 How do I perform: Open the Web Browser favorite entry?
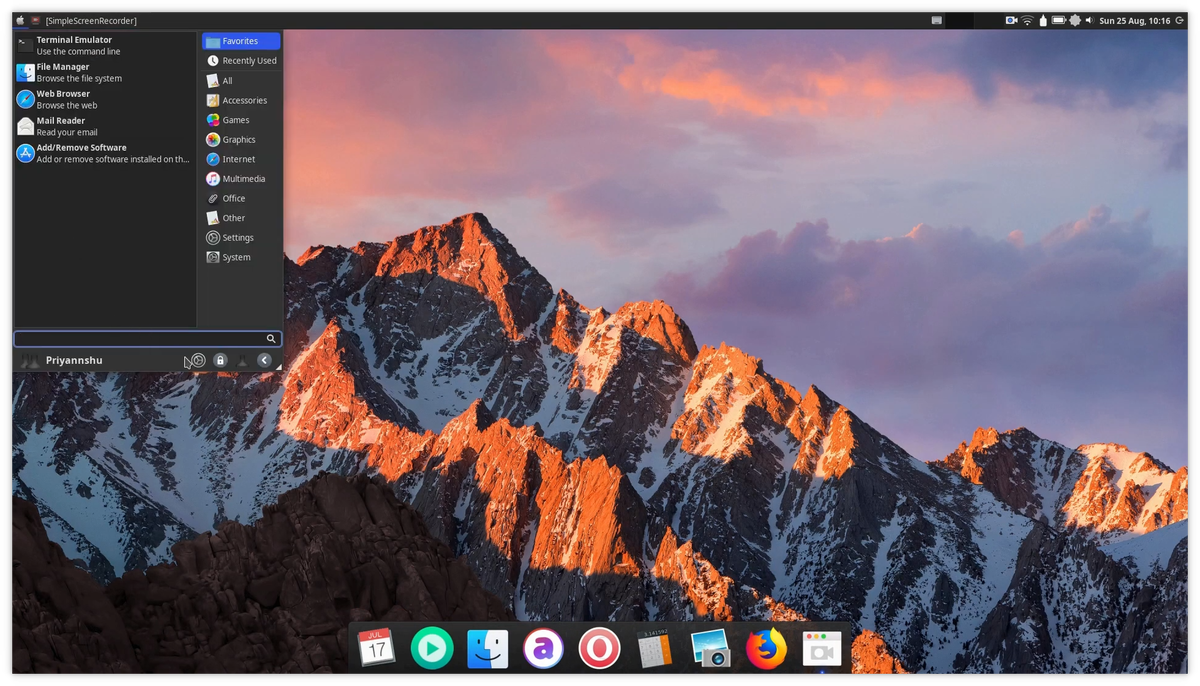(105, 99)
